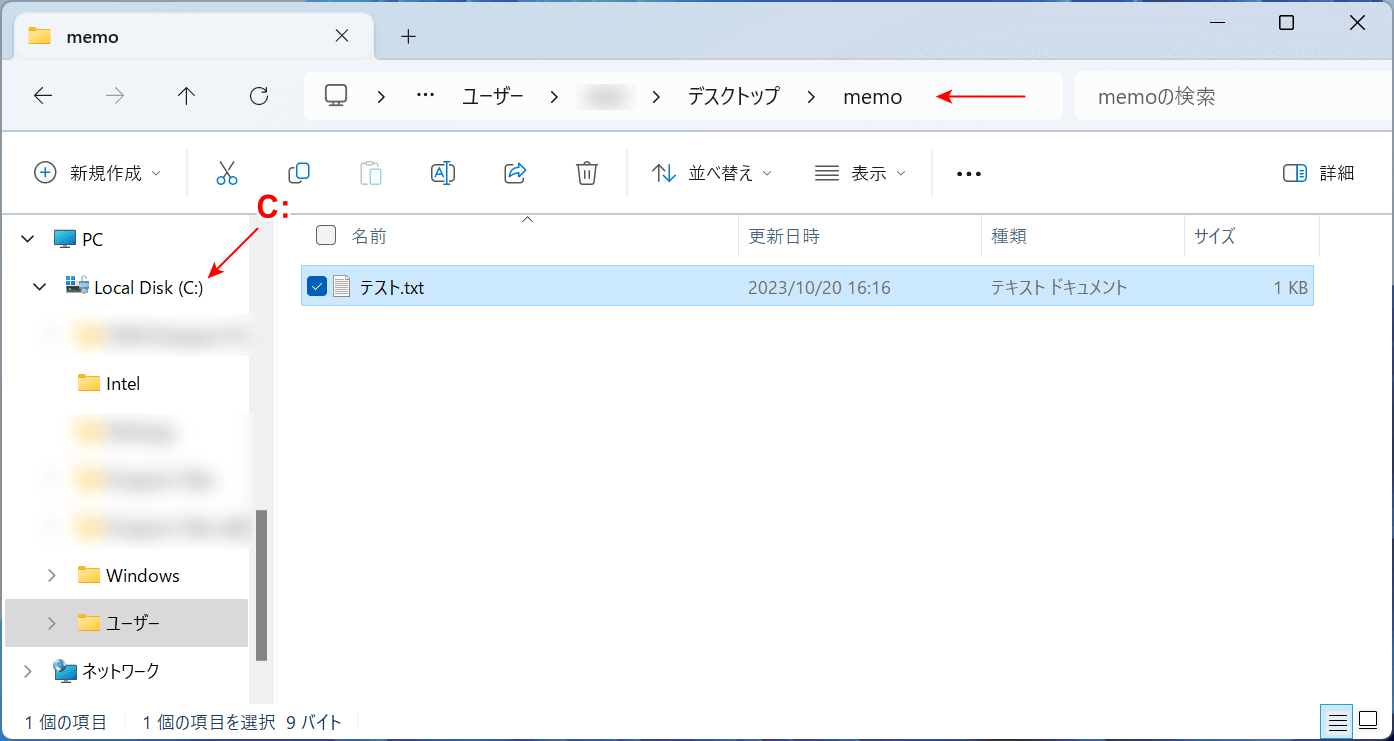Add a new tab with plus button

click(408, 37)
